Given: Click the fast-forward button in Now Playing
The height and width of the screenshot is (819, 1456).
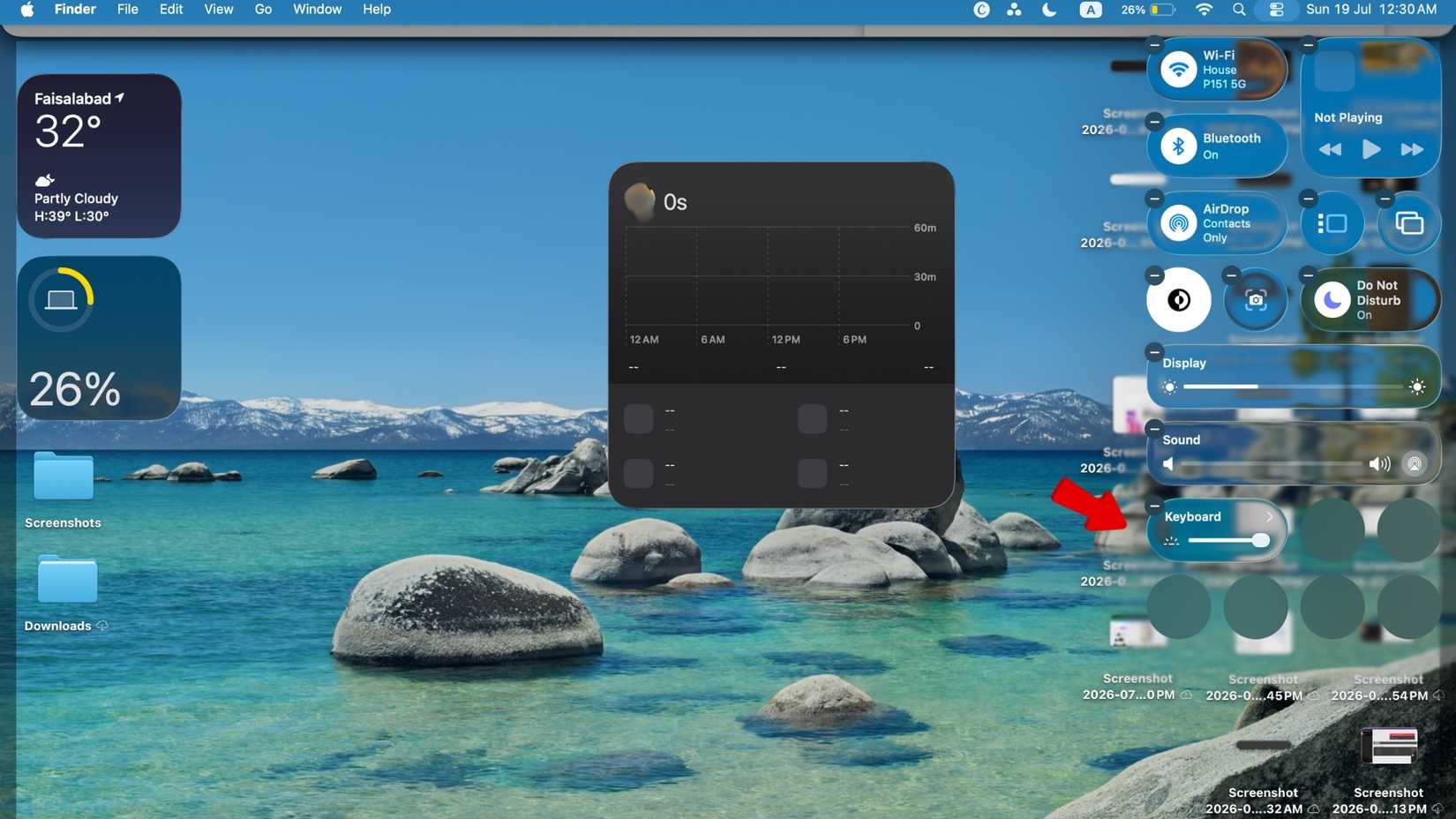Looking at the screenshot, I should coord(1412,149).
